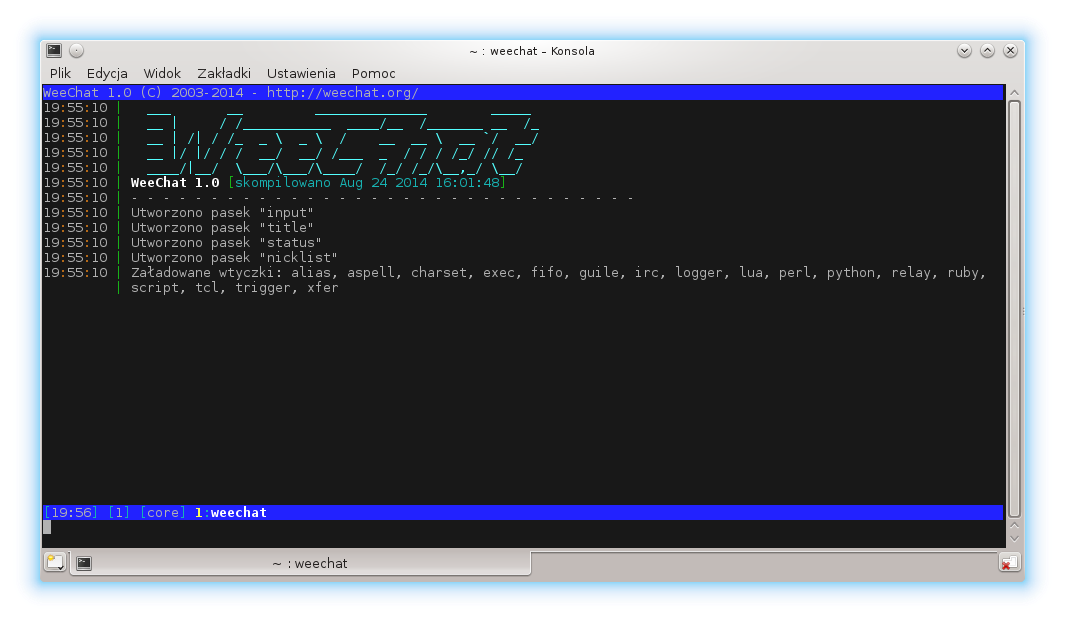The height and width of the screenshot is (622, 1065).
Task: Click the word 'xfer' in plugin list
Action: click(x=323, y=288)
